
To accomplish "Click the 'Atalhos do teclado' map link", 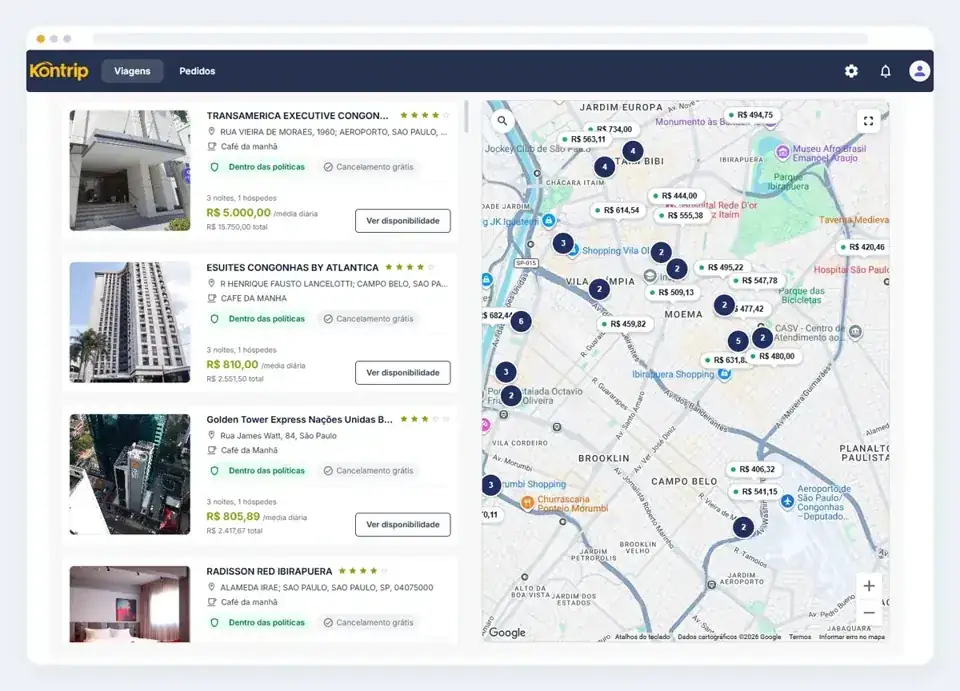I will pos(642,637).
